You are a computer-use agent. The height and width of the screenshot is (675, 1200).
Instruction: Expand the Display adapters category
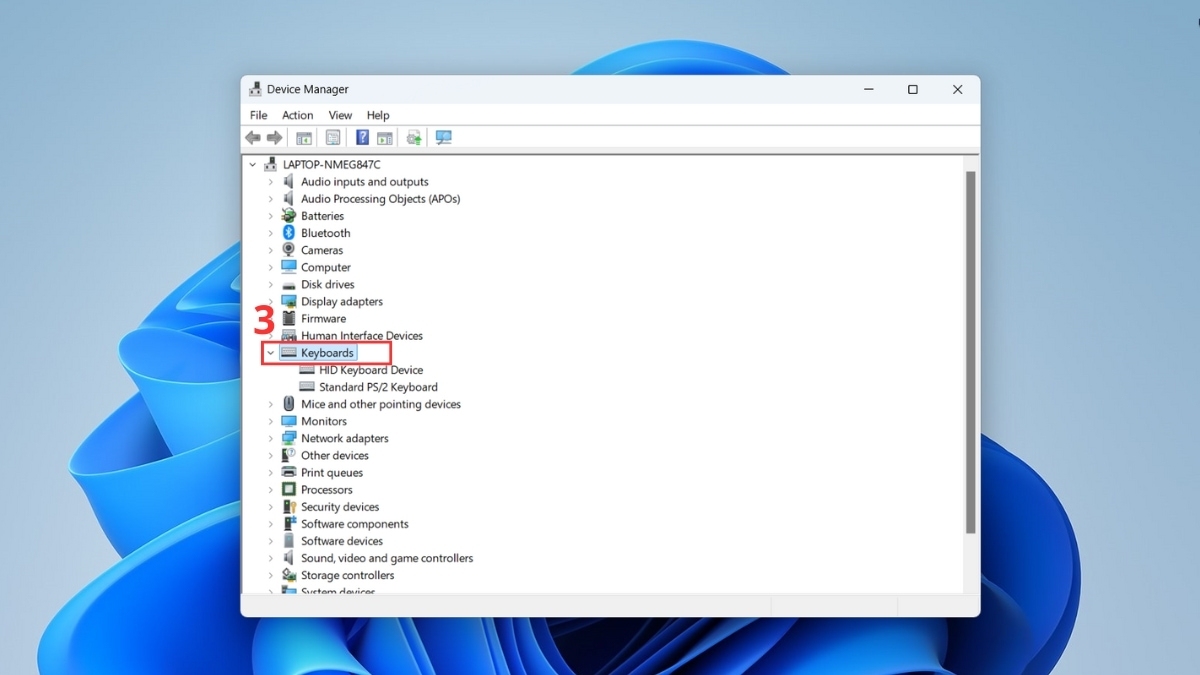click(269, 301)
